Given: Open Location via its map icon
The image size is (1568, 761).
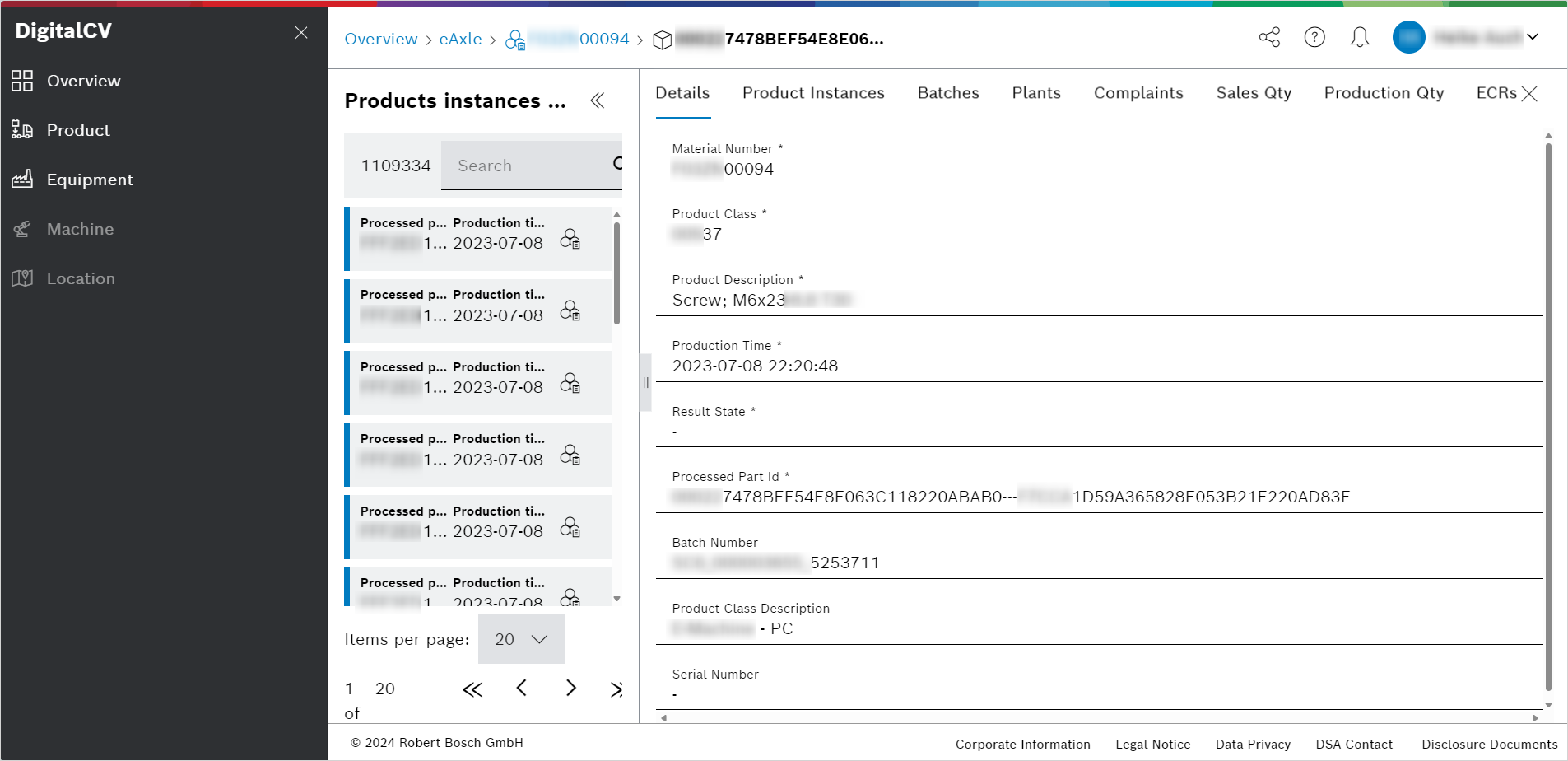Looking at the screenshot, I should 22,278.
